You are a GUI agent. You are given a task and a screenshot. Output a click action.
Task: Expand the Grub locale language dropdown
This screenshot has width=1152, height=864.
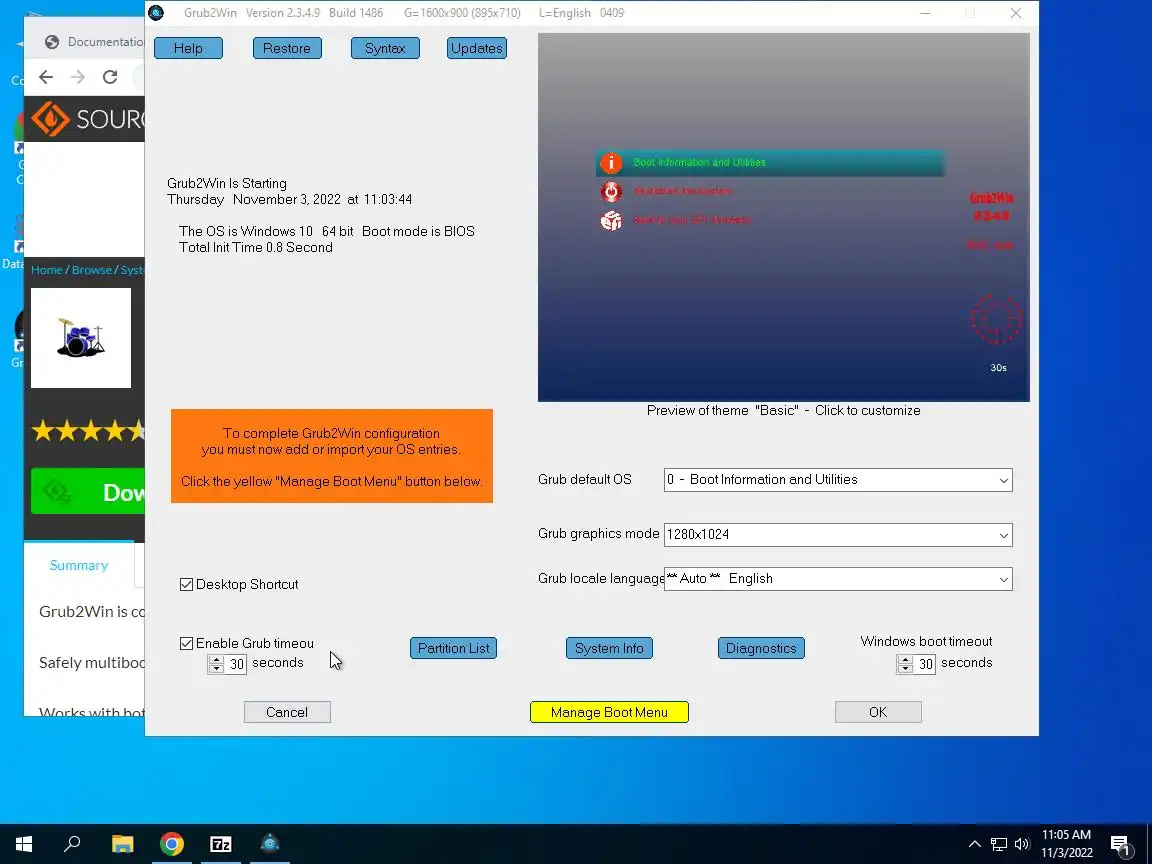pyautogui.click(x=1003, y=580)
